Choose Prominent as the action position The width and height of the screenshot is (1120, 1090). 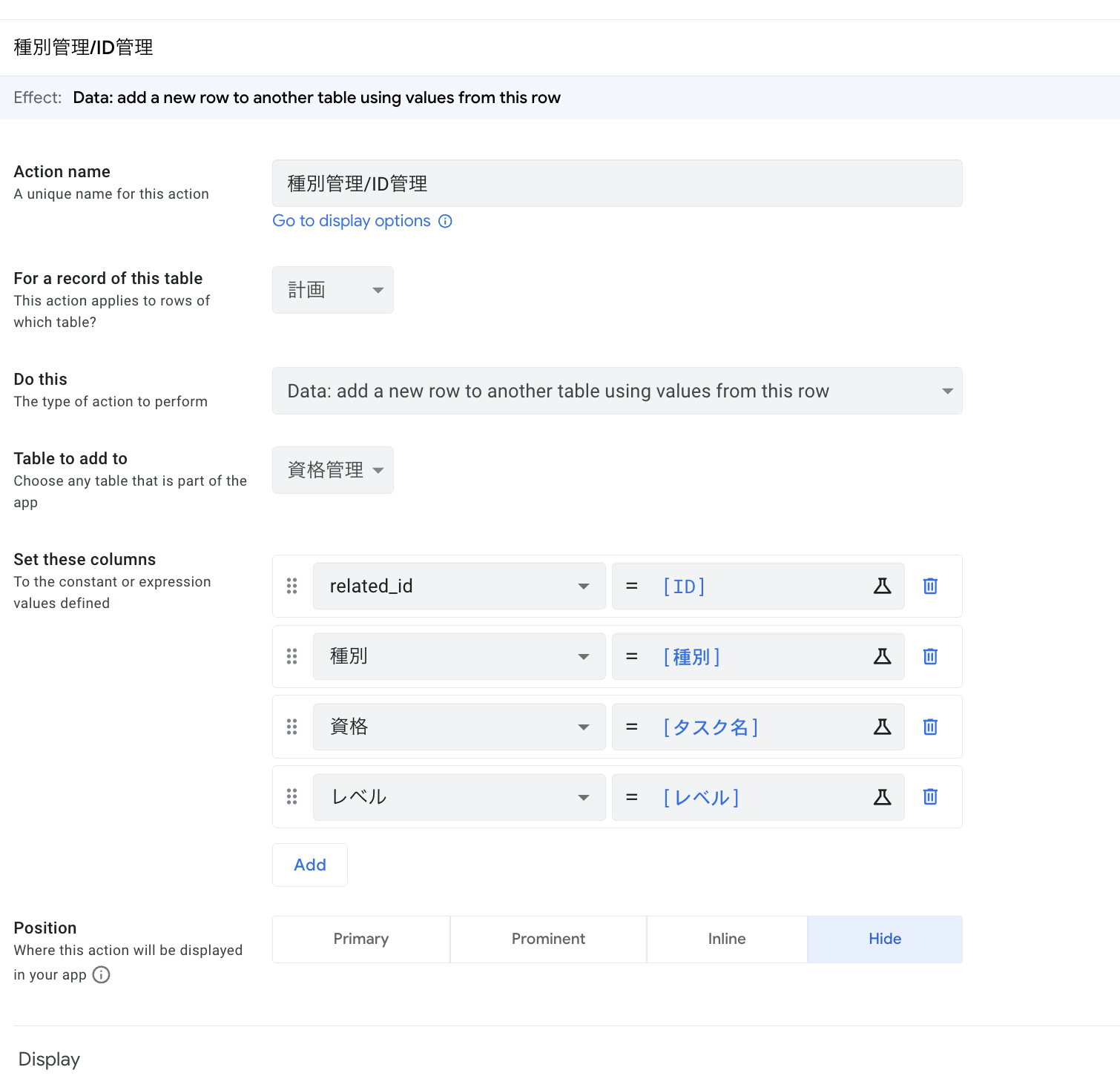(x=548, y=939)
